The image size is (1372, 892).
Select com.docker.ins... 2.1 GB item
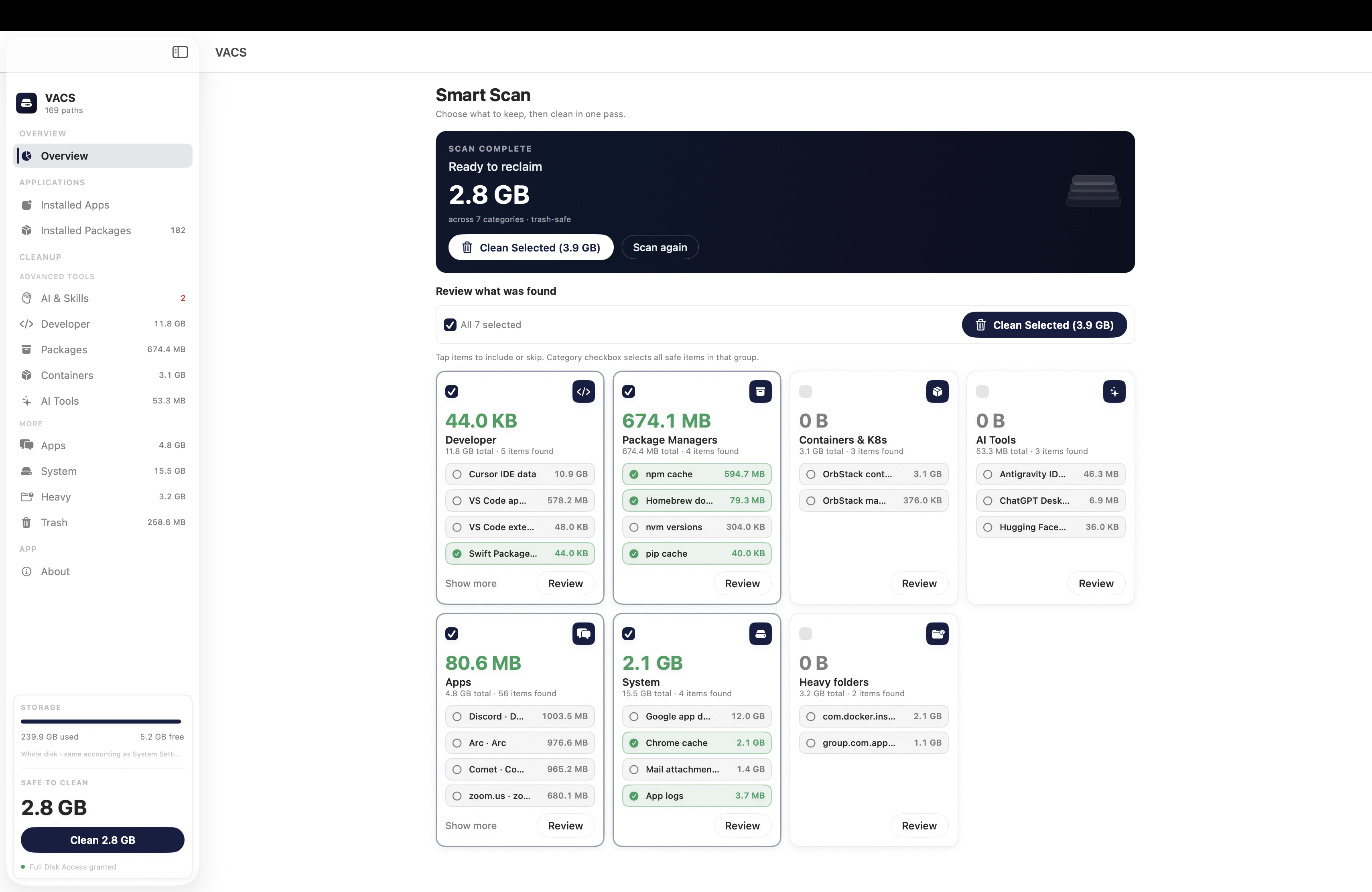pyautogui.click(x=874, y=716)
